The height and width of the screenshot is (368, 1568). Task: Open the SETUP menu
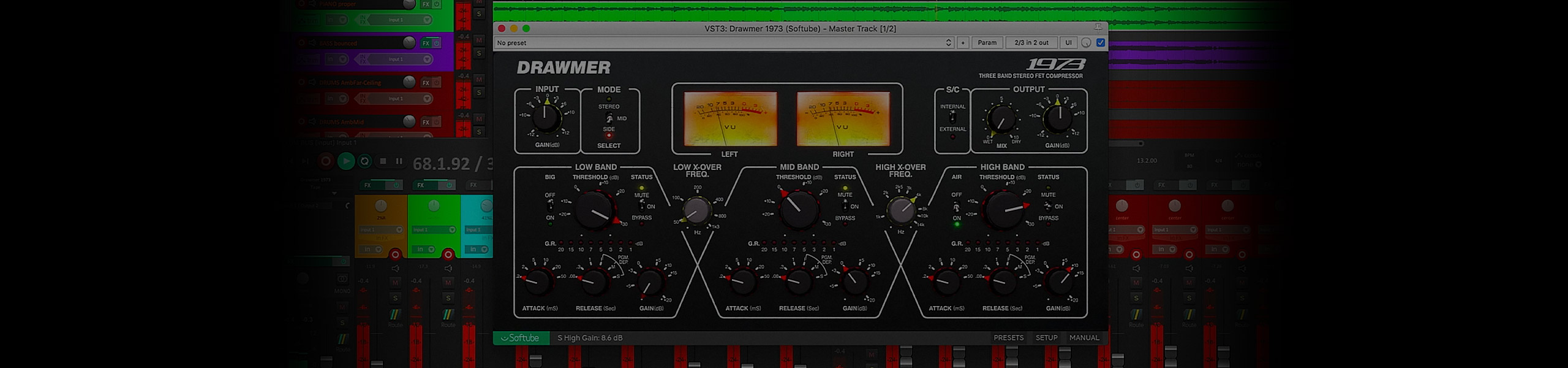1046,338
